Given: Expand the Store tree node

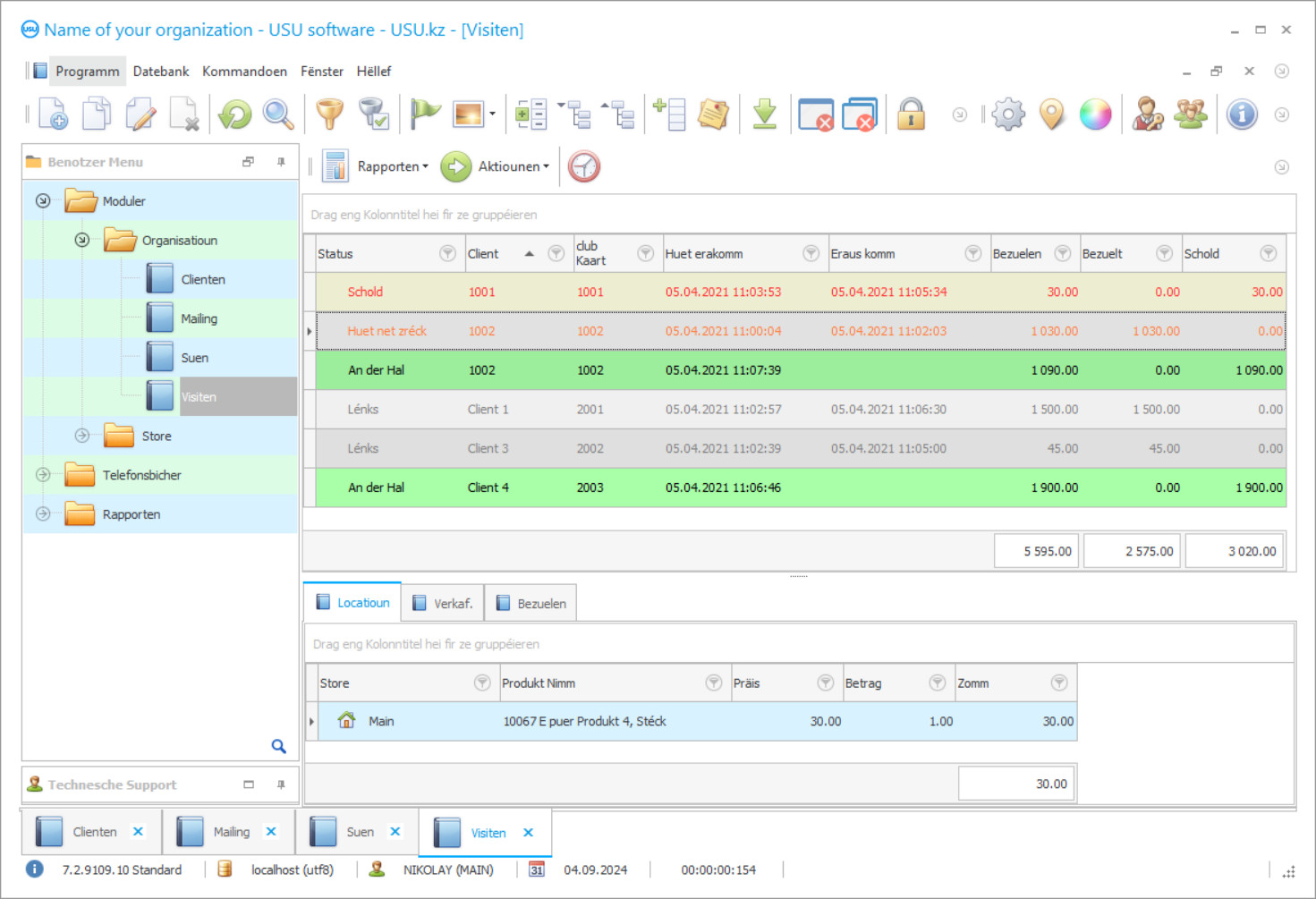Looking at the screenshot, I should click(x=81, y=436).
